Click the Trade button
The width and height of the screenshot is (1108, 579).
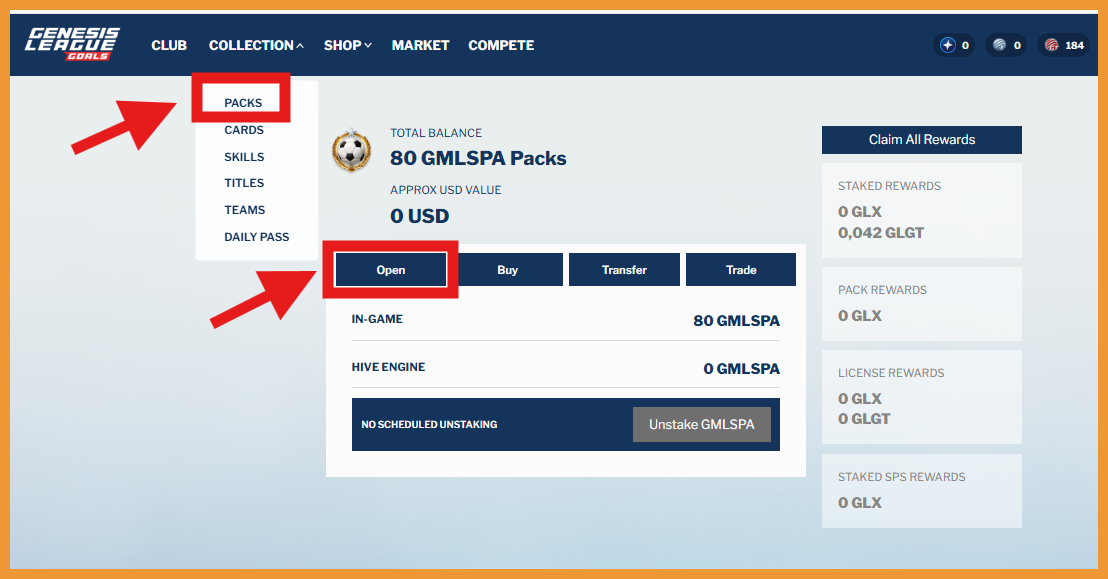[741, 270]
